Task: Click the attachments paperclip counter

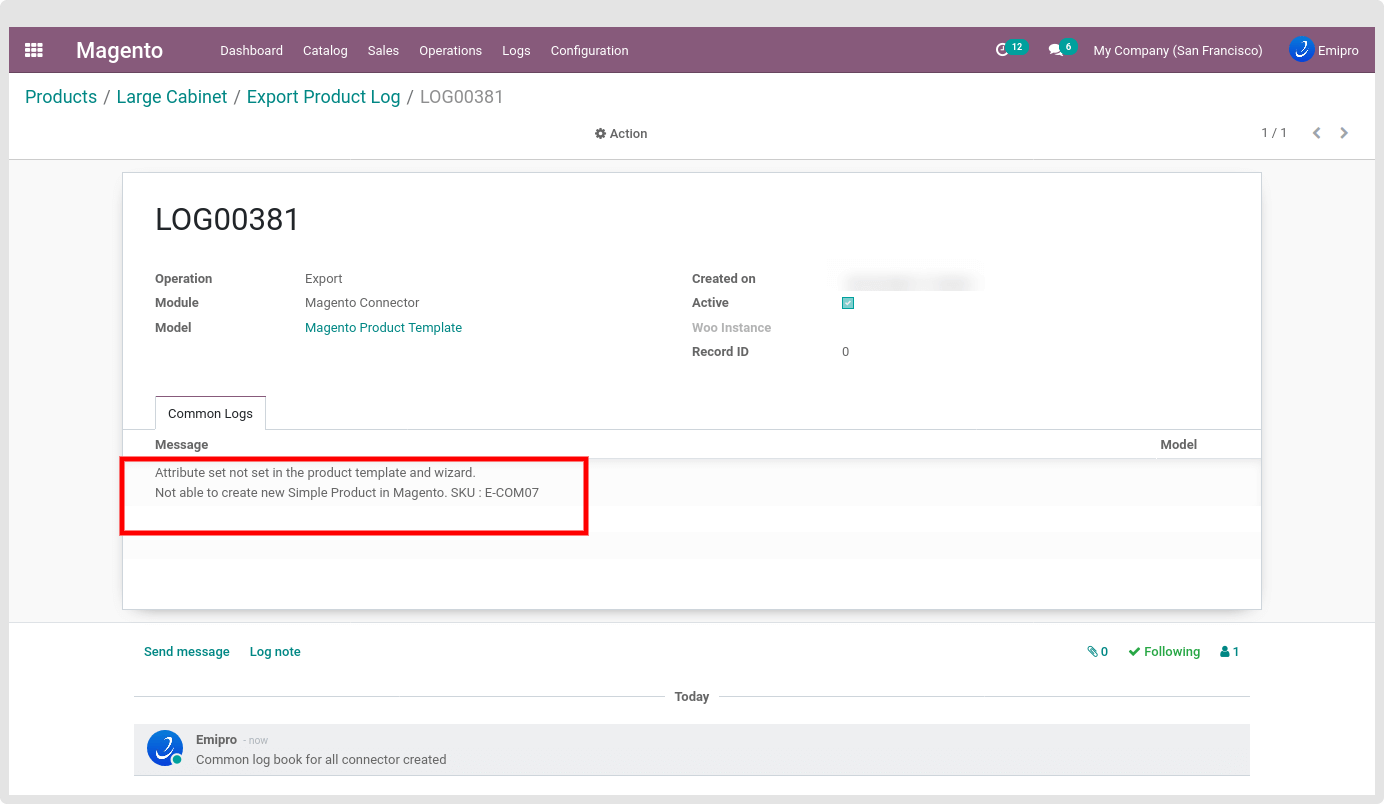Action: coord(1097,652)
